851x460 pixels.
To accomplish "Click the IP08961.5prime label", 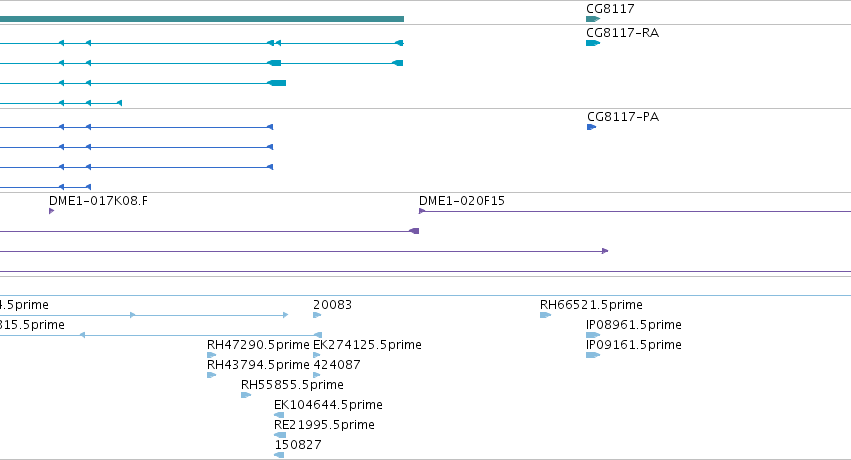I will (634, 325).
